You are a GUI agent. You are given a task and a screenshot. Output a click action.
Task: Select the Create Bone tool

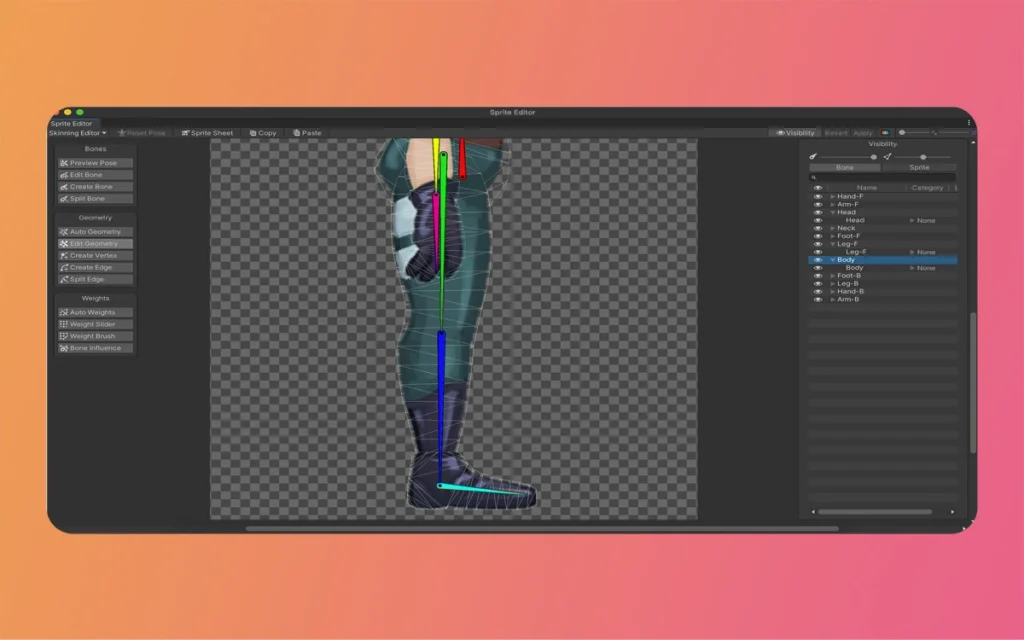tap(94, 186)
